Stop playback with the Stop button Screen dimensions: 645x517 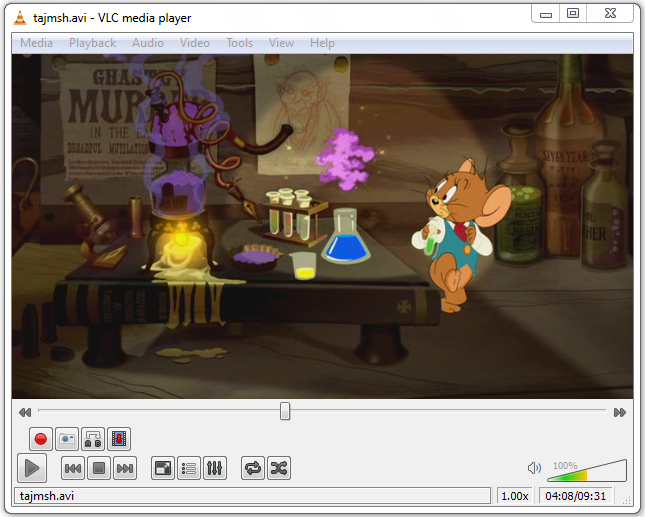point(99,468)
